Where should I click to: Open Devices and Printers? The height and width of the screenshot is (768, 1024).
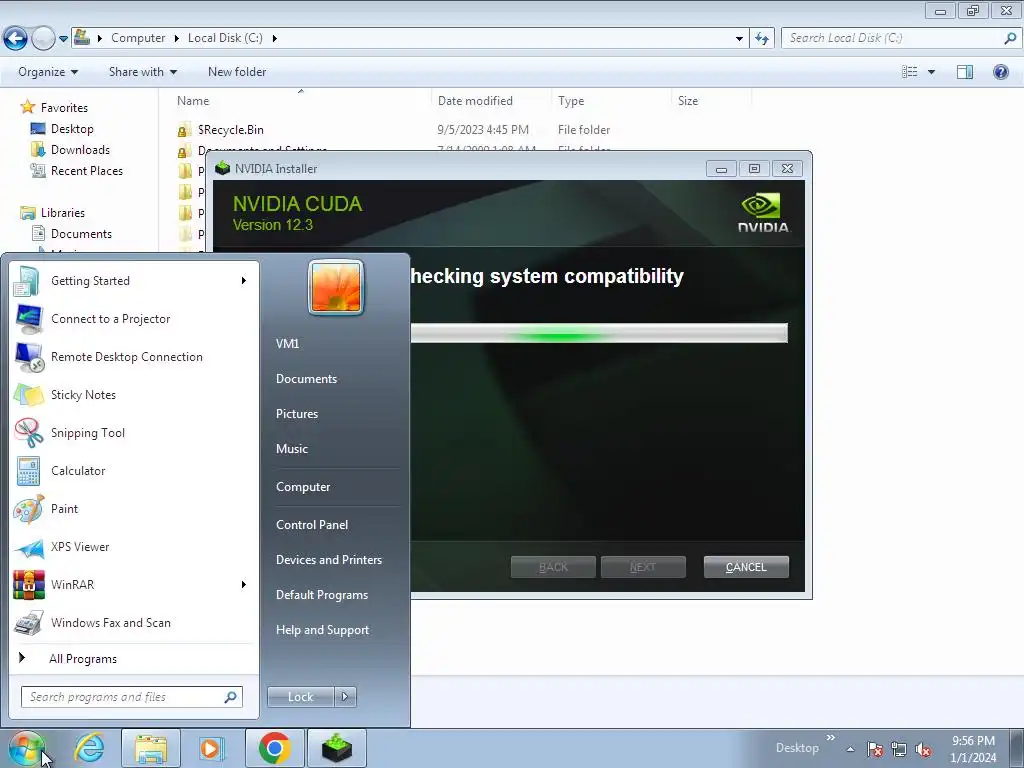pyautogui.click(x=329, y=560)
